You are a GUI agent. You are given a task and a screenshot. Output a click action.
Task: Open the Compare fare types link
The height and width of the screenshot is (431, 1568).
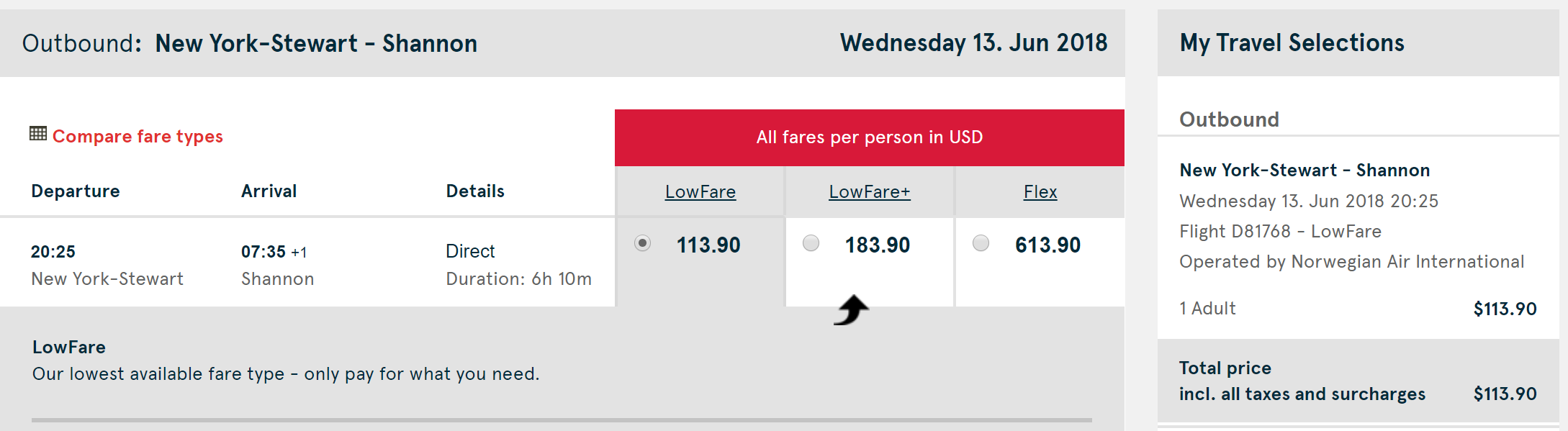[138, 136]
